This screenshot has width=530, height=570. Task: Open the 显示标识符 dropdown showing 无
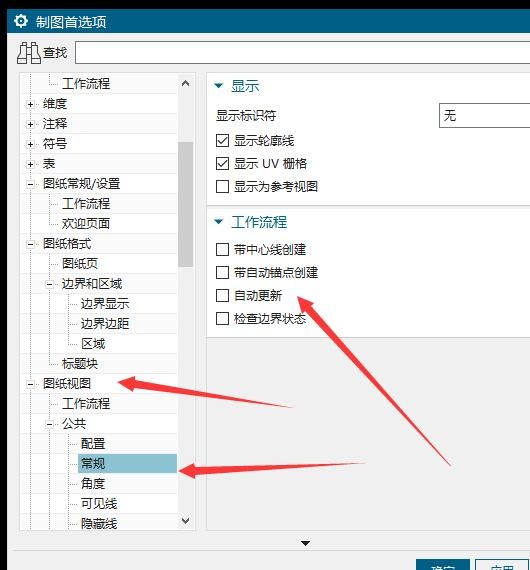click(x=484, y=116)
